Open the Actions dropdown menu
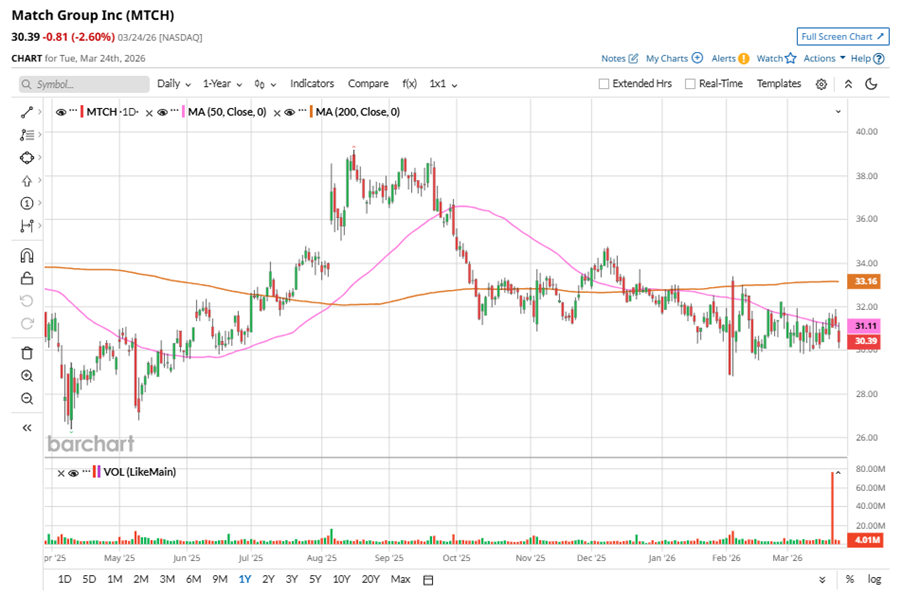The height and width of the screenshot is (597, 902). click(x=824, y=58)
